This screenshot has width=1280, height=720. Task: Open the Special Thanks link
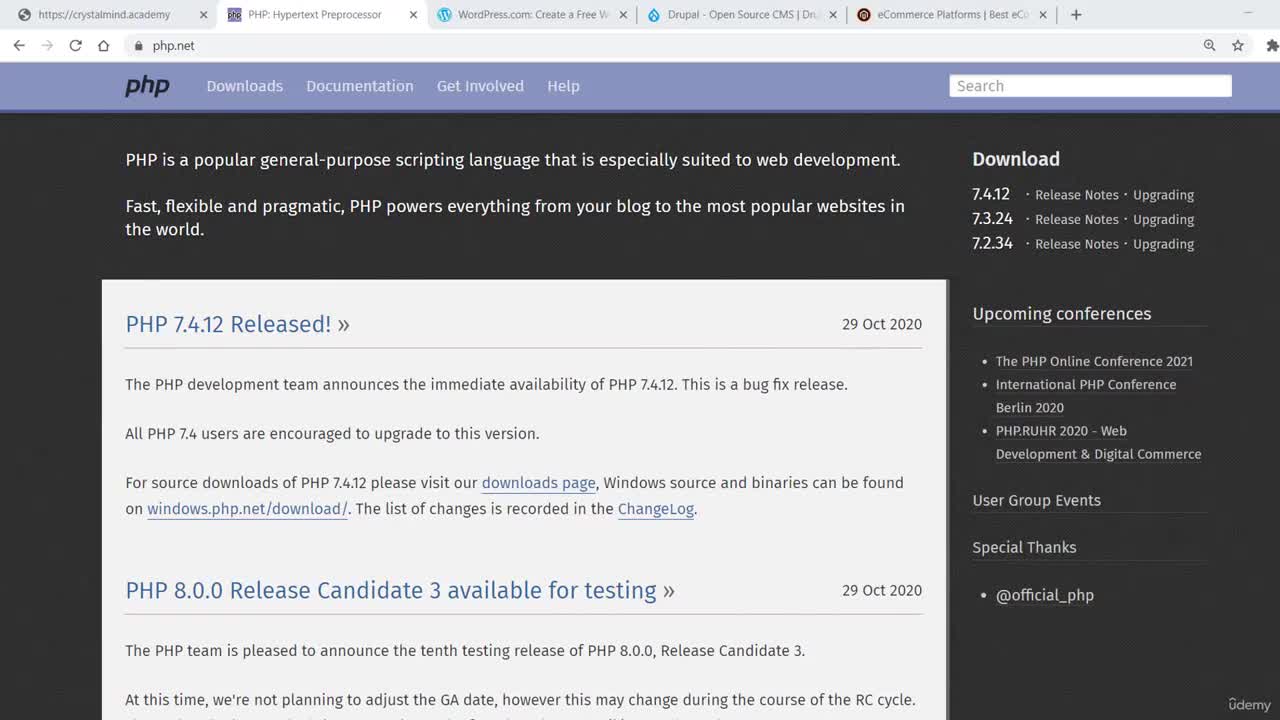pos(1024,548)
